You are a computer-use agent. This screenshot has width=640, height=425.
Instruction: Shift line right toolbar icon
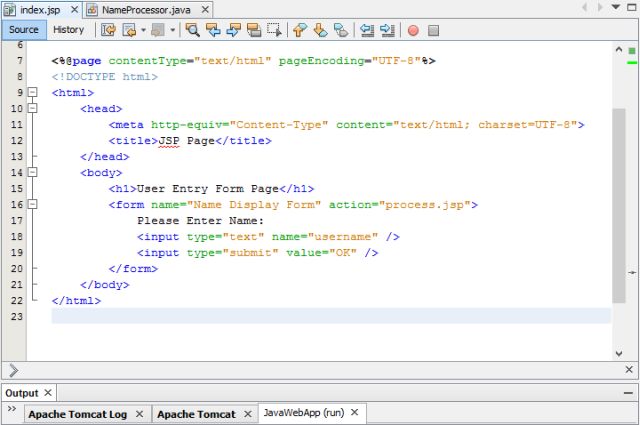[386, 30]
